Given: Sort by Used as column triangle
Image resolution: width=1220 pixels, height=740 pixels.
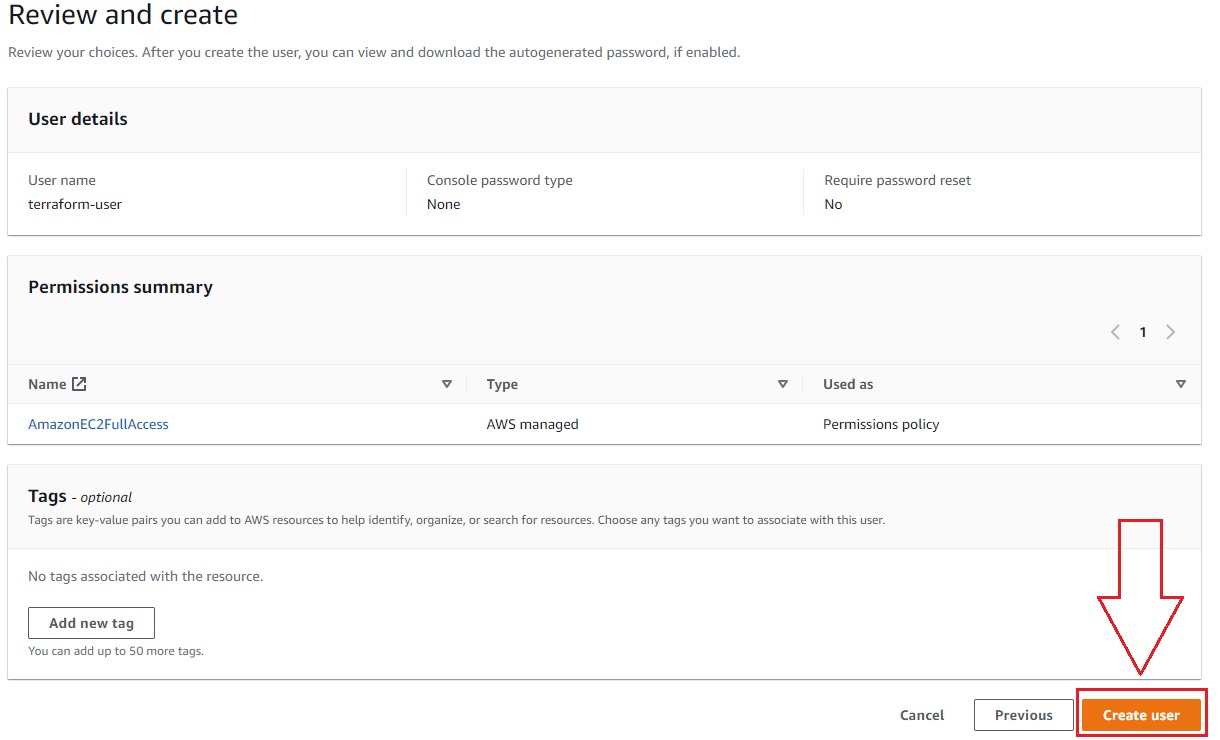Looking at the screenshot, I should pyautogui.click(x=1181, y=384).
